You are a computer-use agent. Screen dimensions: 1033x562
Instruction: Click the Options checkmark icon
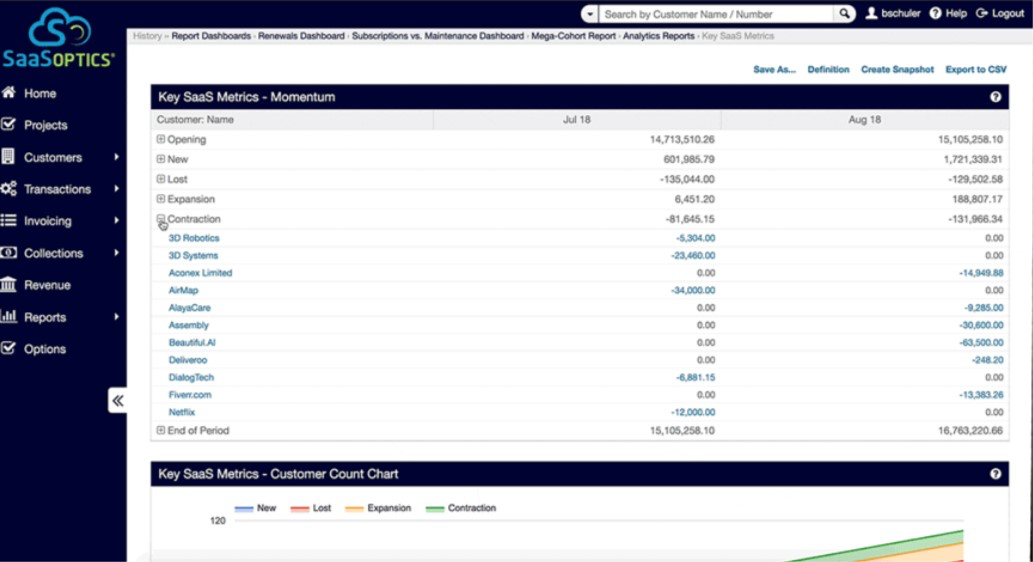coord(8,348)
